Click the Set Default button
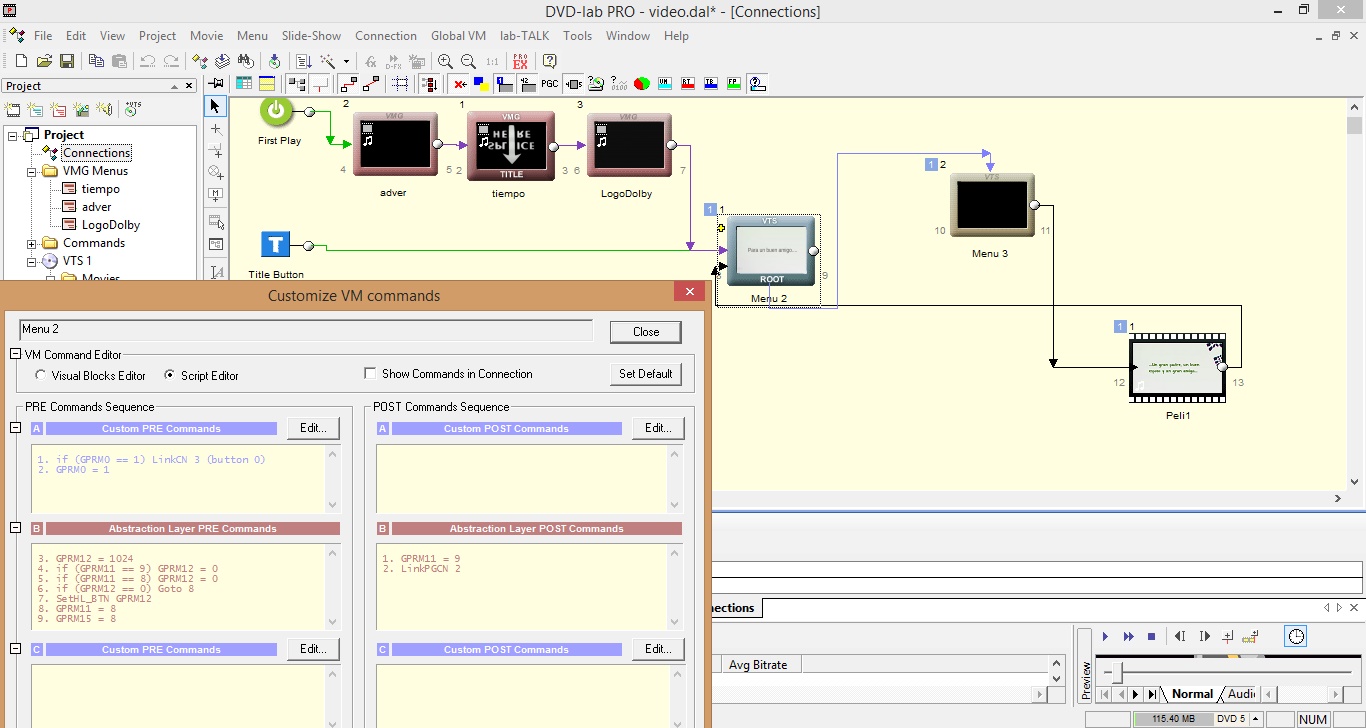Viewport: 1366px width, 728px height. pos(645,374)
